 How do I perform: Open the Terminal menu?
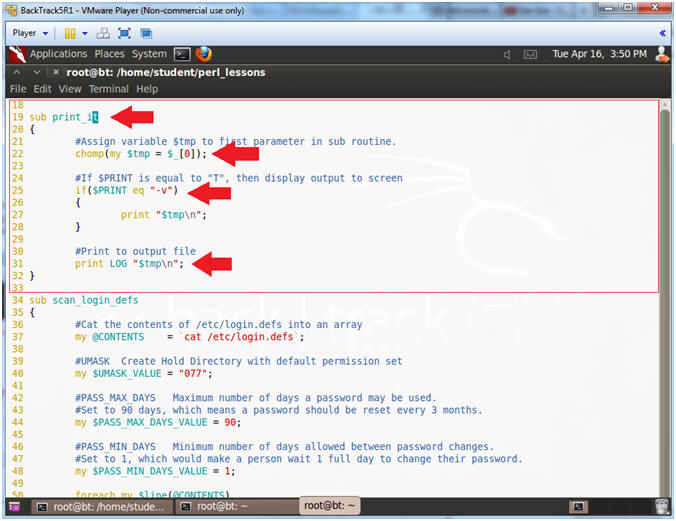tap(109, 89)
